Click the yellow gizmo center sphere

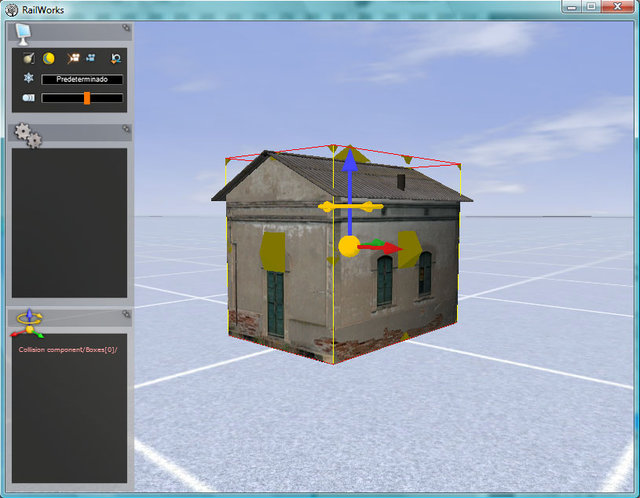(348, 246)
